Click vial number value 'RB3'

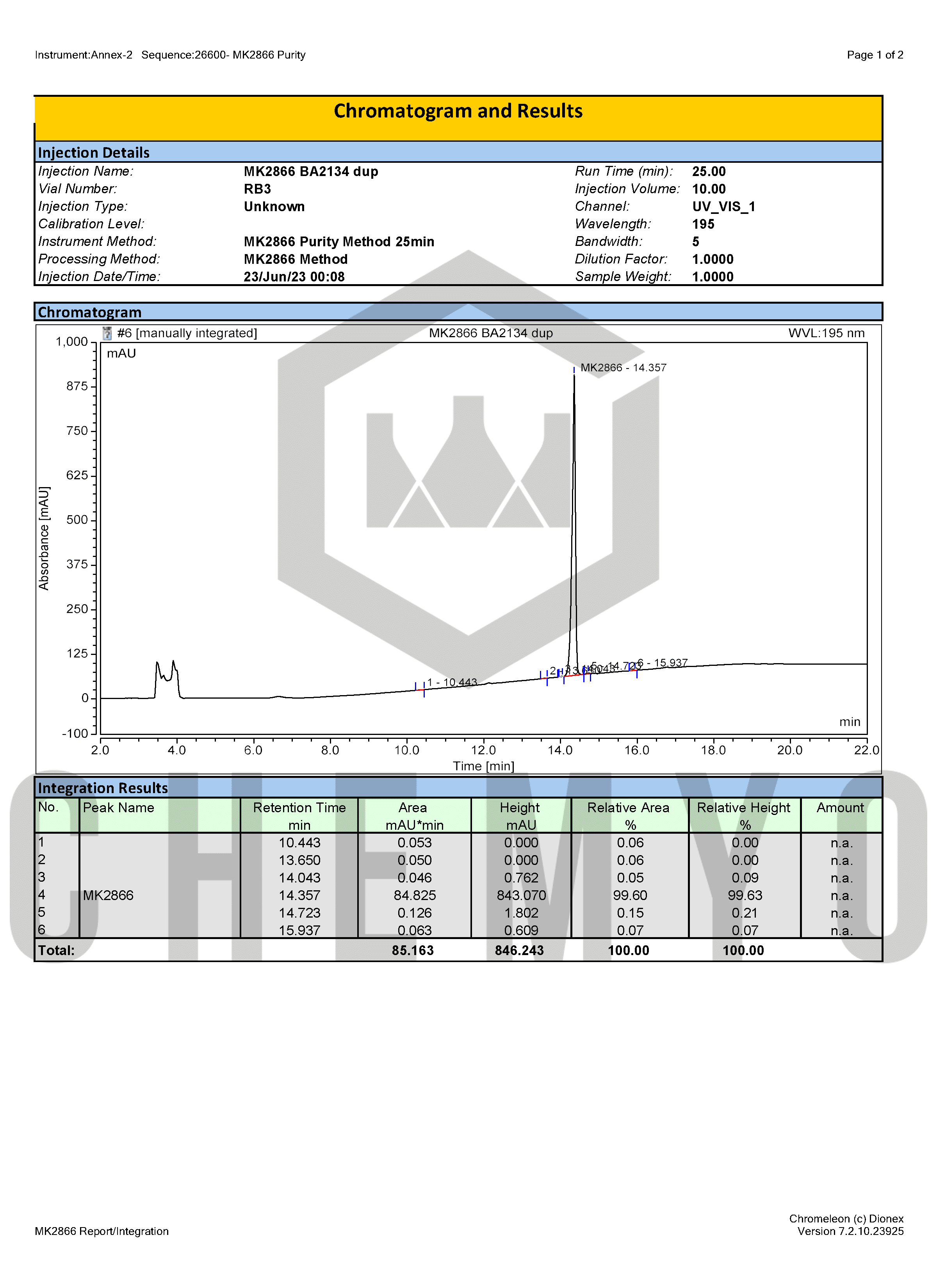click(257, 189)
